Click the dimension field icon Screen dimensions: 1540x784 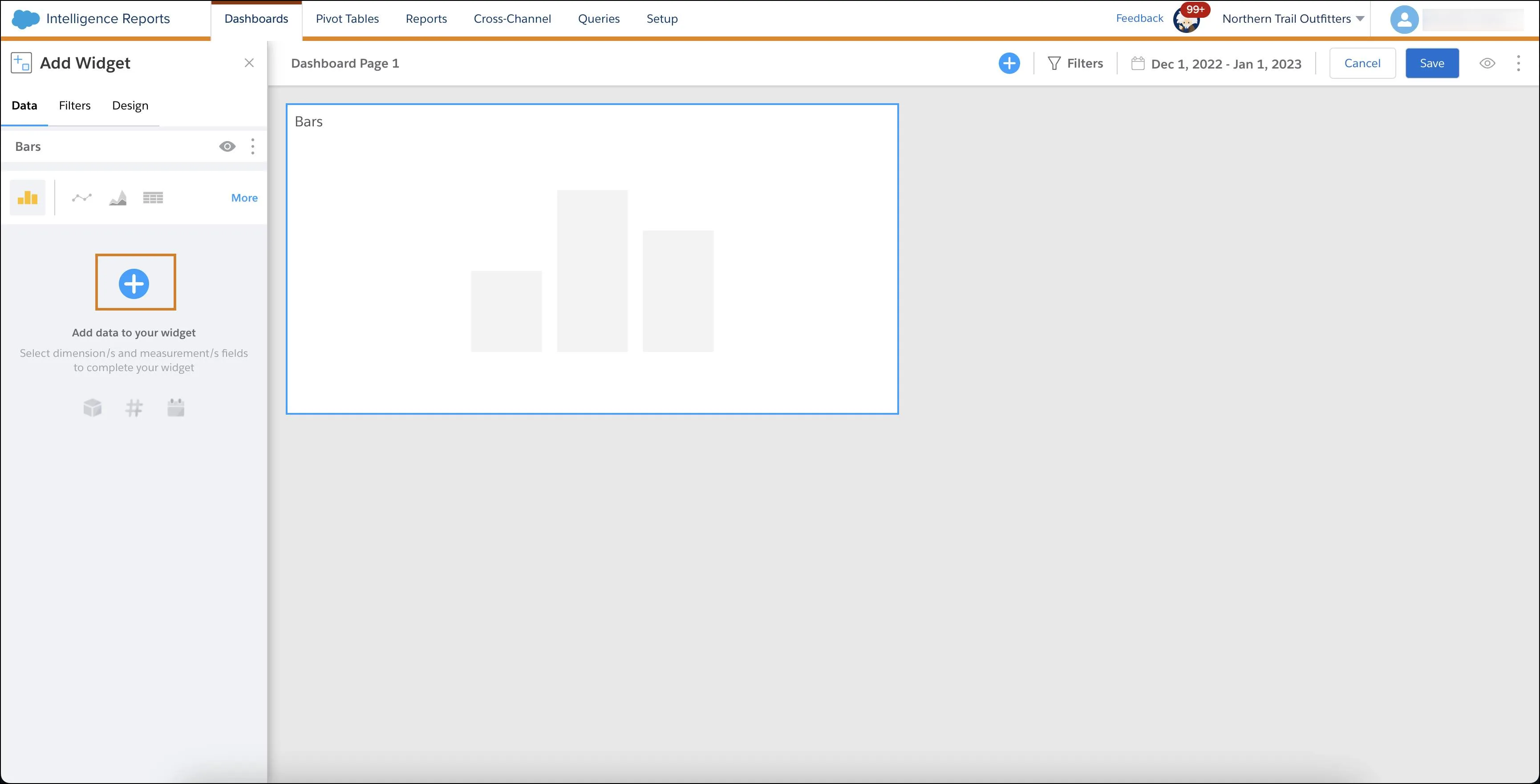92,407
